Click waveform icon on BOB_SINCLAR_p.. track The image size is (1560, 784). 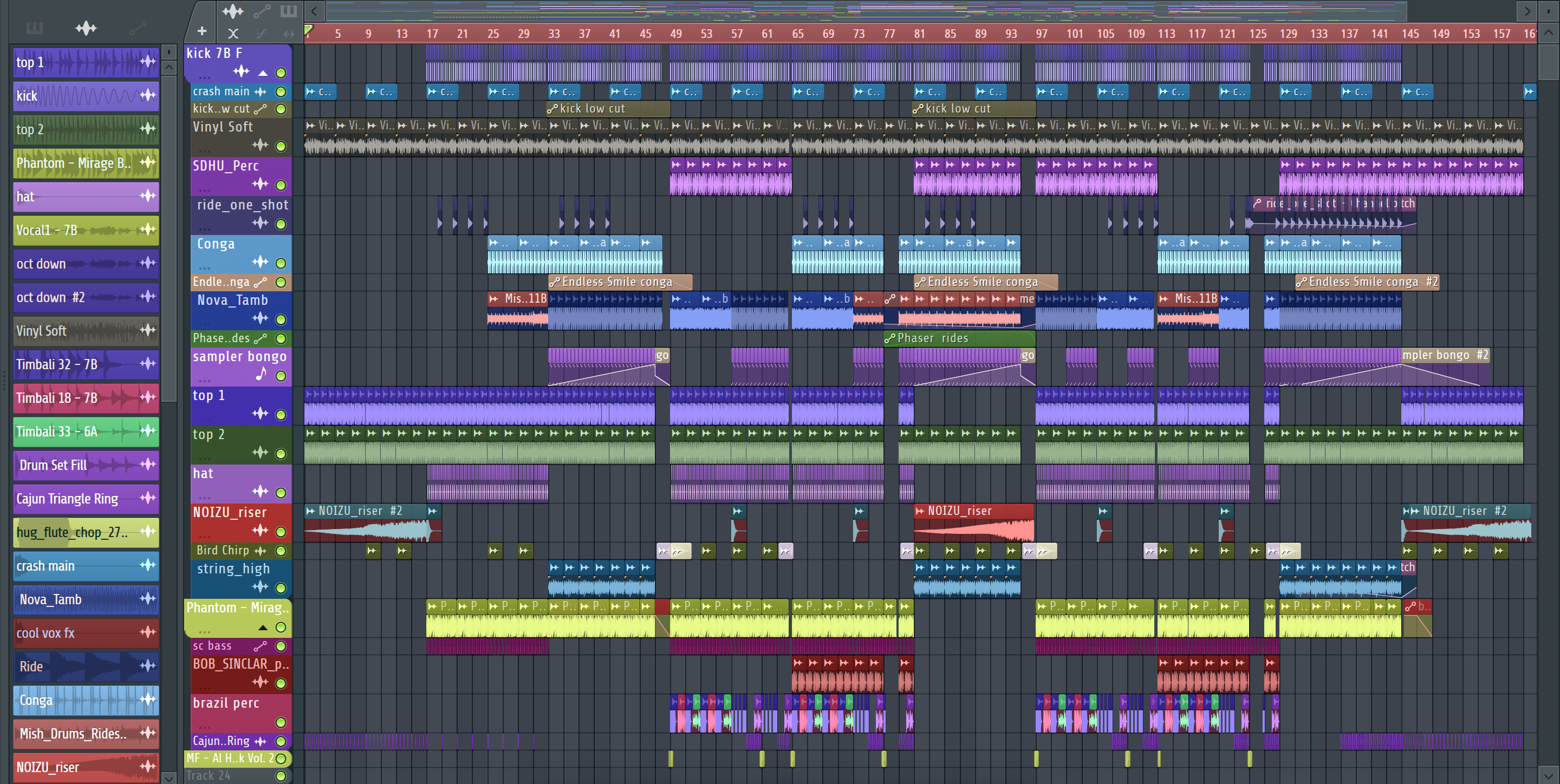pos(261,682)
